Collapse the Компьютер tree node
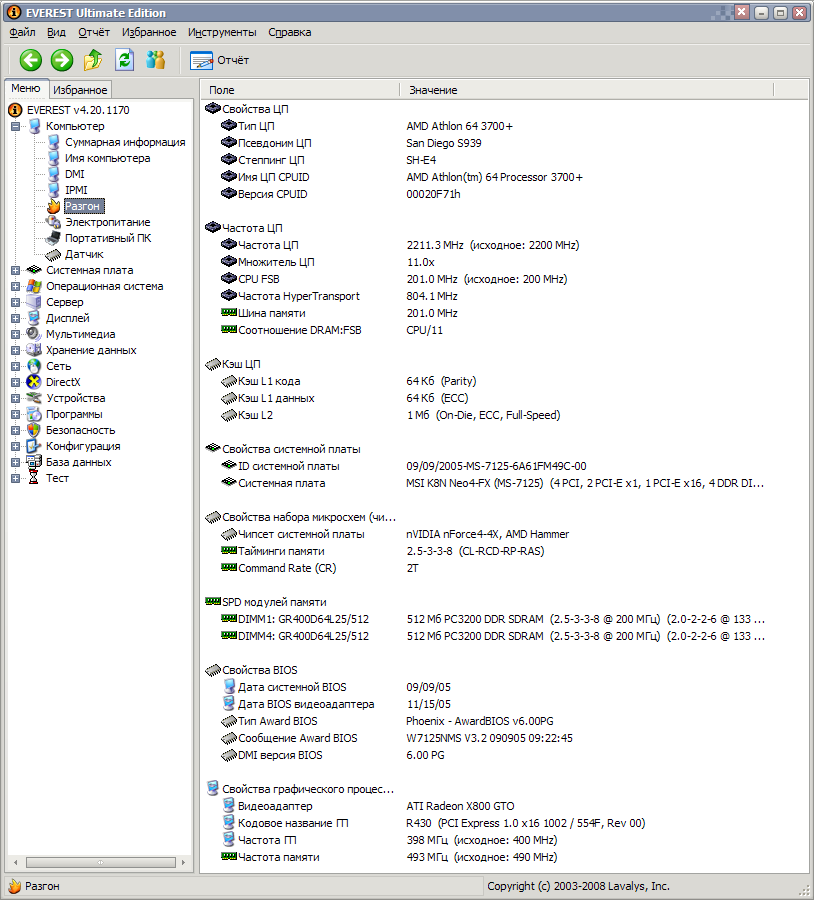 click(x=15, y=126)
